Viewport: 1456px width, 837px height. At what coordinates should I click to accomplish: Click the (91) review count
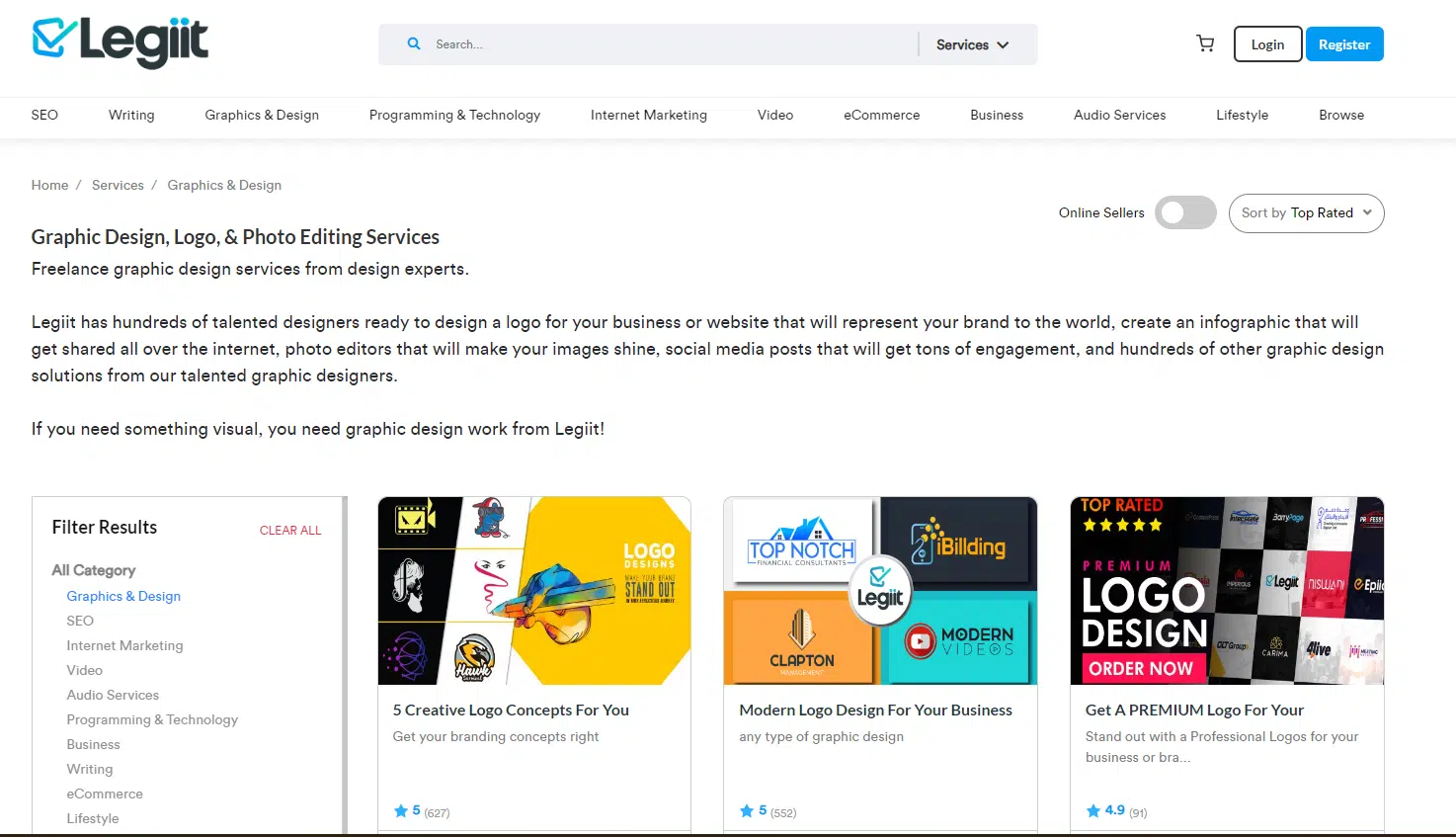coord(1138,812)
